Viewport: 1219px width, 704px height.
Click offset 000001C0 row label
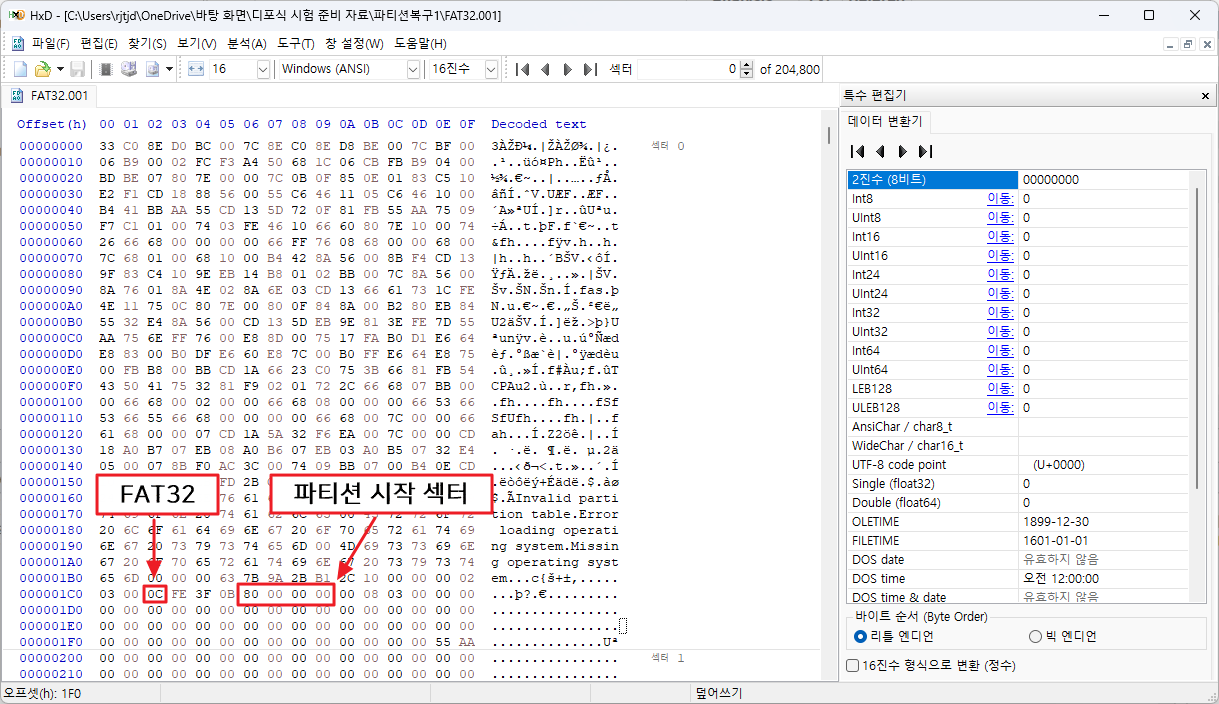[x=50, y=594]
